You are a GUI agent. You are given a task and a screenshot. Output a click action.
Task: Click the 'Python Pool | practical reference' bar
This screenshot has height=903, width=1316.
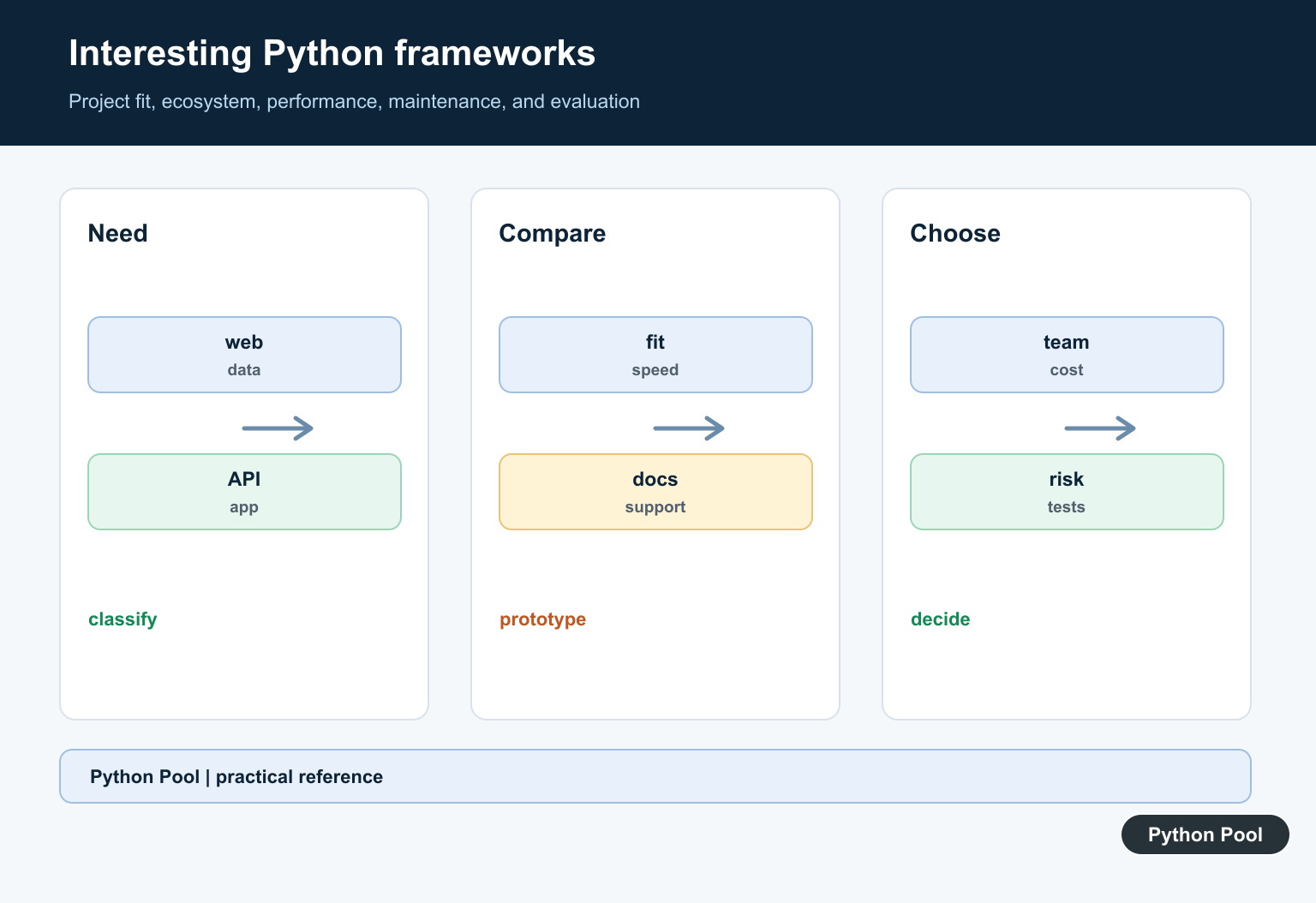pos(655,776)
